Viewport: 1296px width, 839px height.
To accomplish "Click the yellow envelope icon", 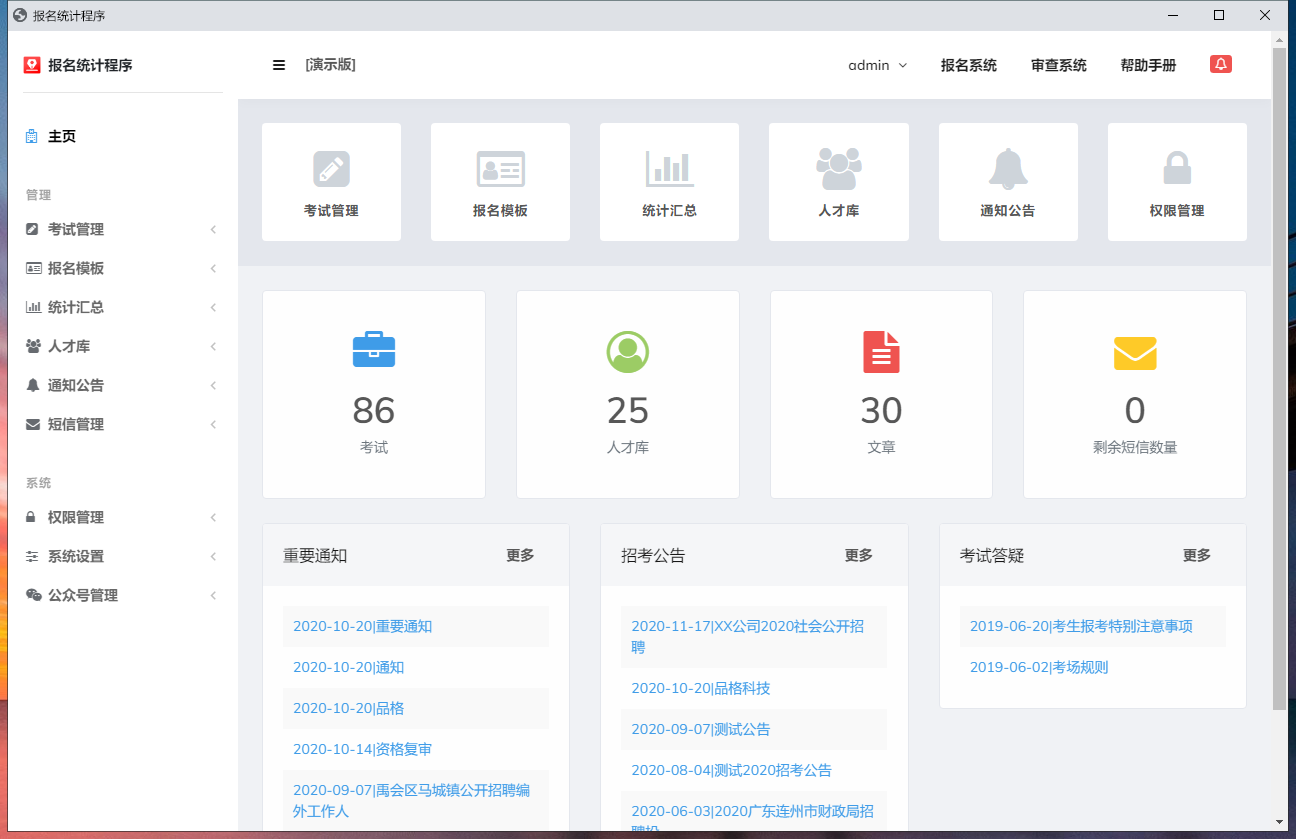I will (1135, 353).
